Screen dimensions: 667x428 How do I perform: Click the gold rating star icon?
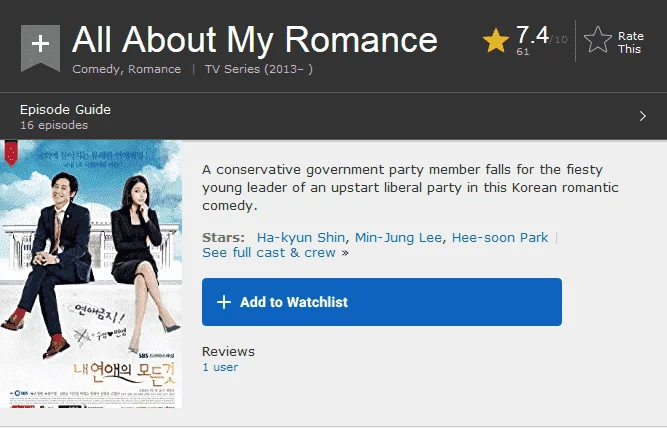tap(496, 41)
